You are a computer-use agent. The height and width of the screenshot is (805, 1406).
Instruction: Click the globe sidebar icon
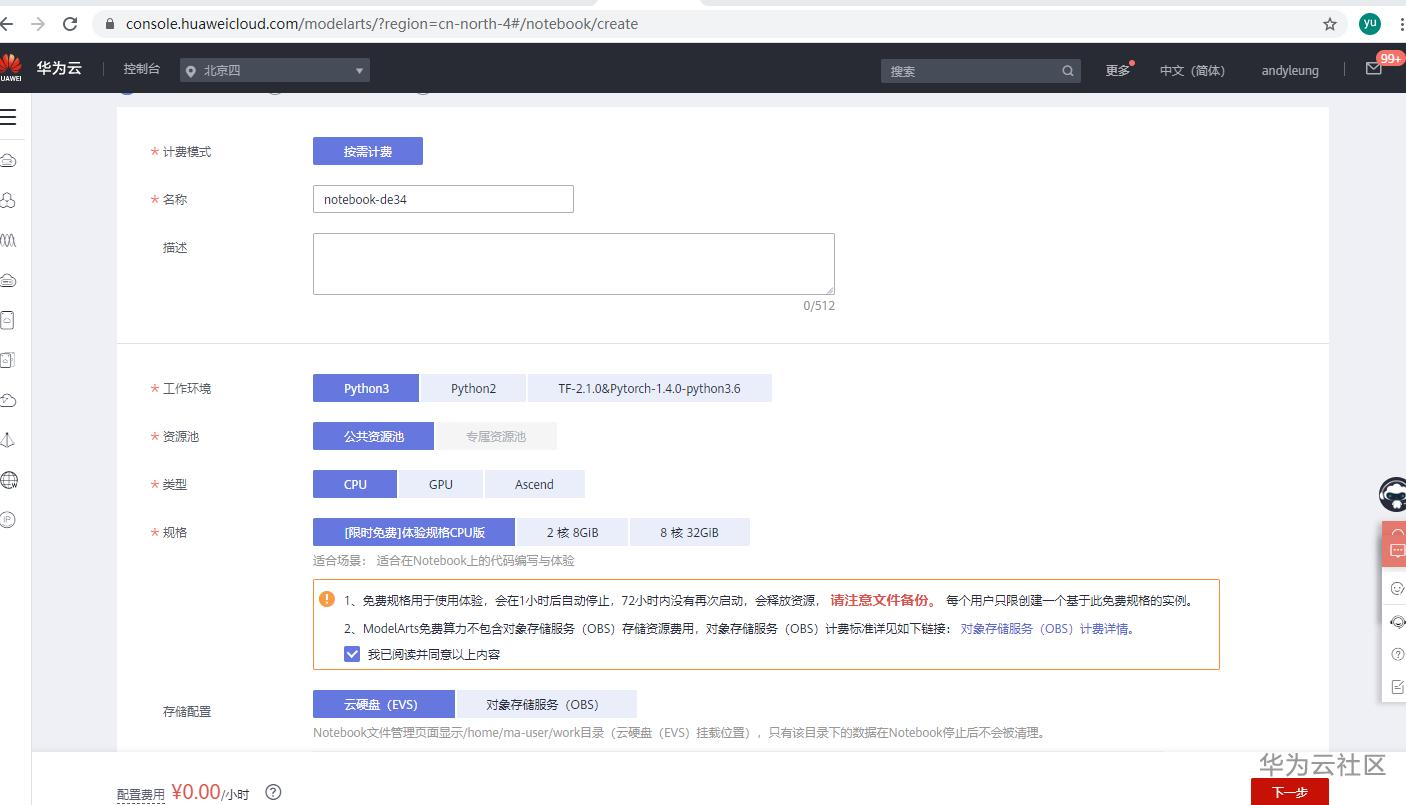click(x=8, y=480)
